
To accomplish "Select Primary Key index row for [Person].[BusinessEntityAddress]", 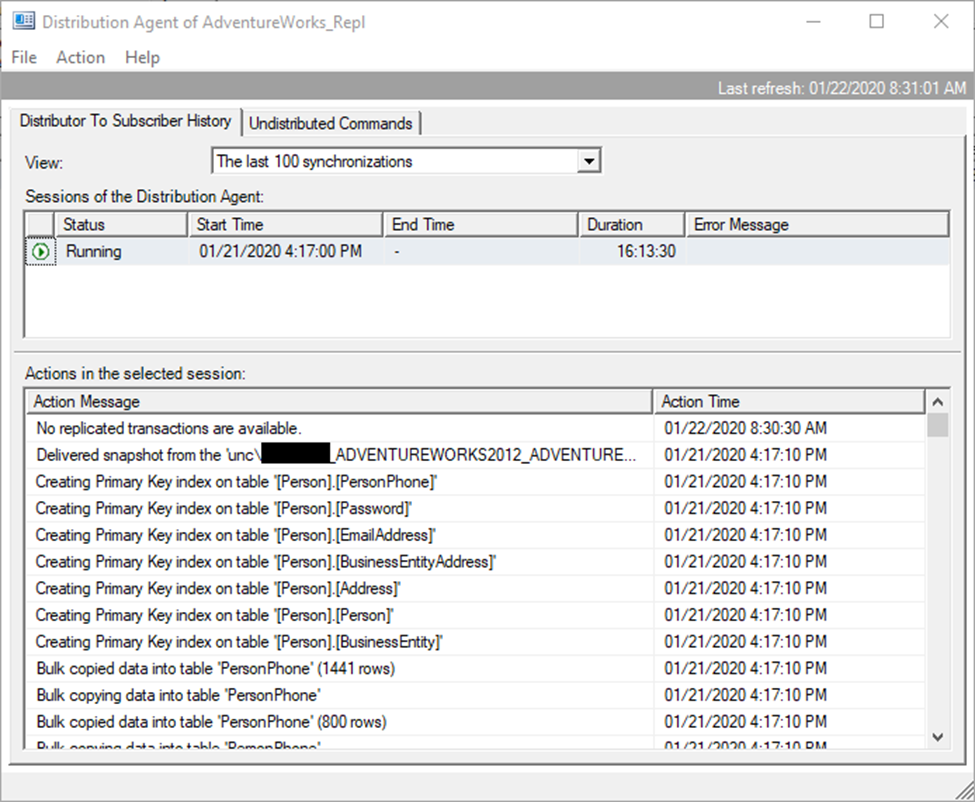I will [476, 562].
